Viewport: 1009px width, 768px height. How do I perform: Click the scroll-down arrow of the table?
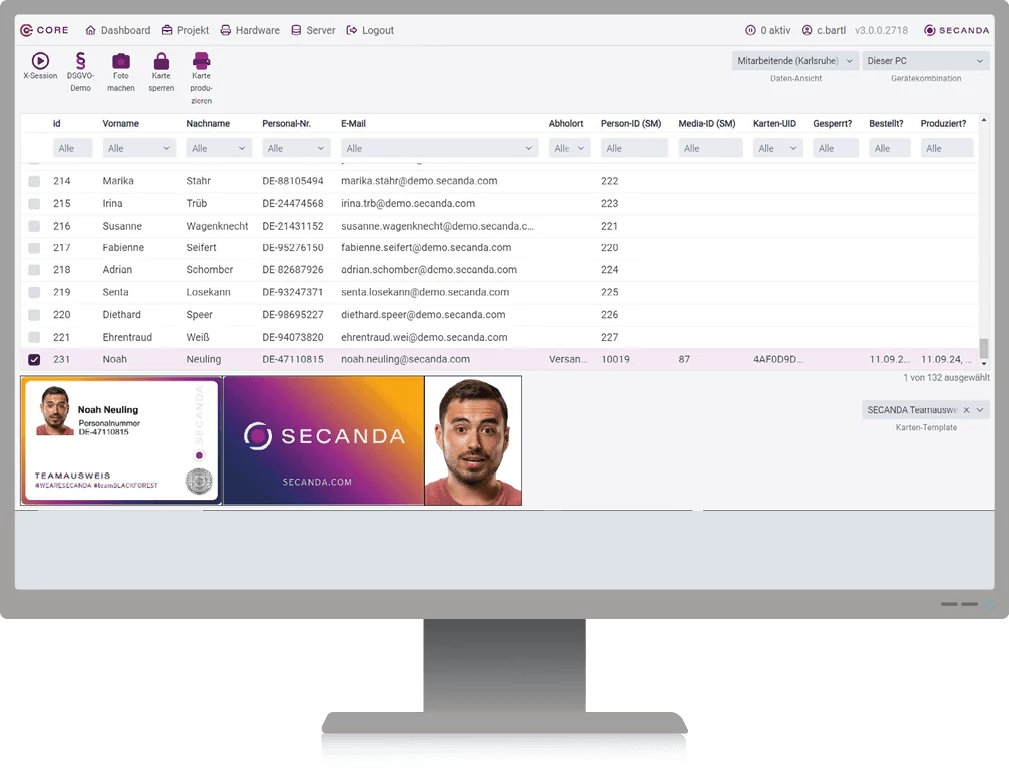983,364
